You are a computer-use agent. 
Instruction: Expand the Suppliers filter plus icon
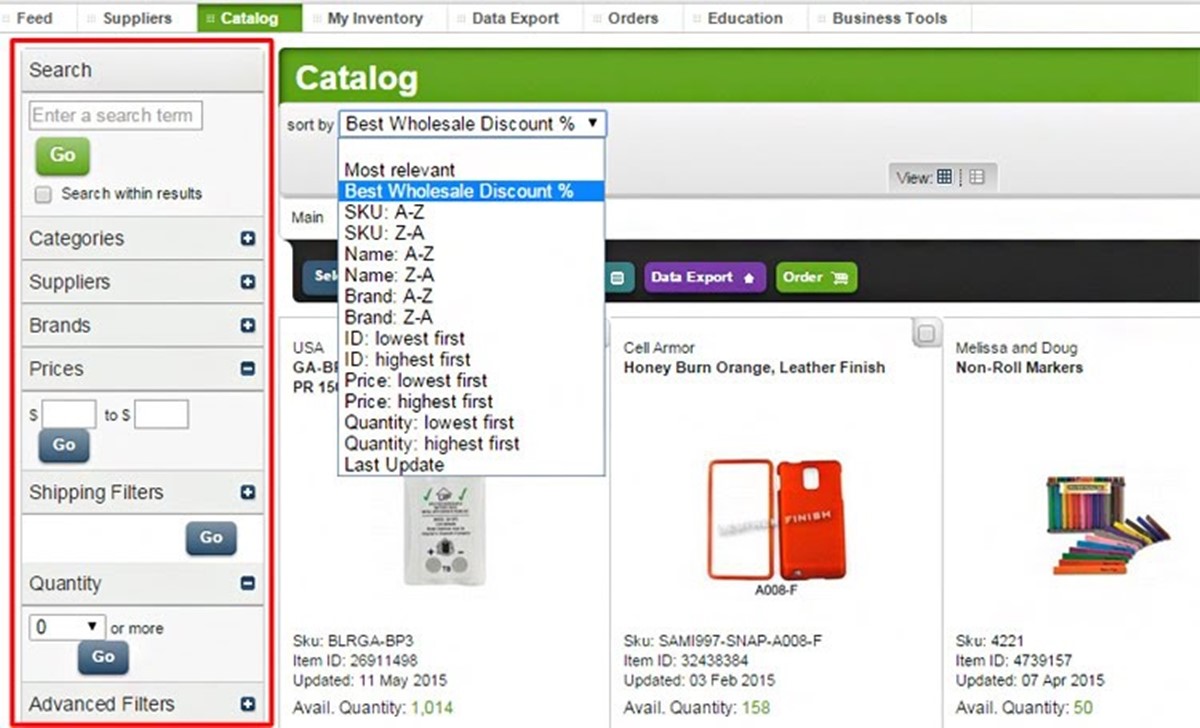pyautogui.click(x=248, y=282)
